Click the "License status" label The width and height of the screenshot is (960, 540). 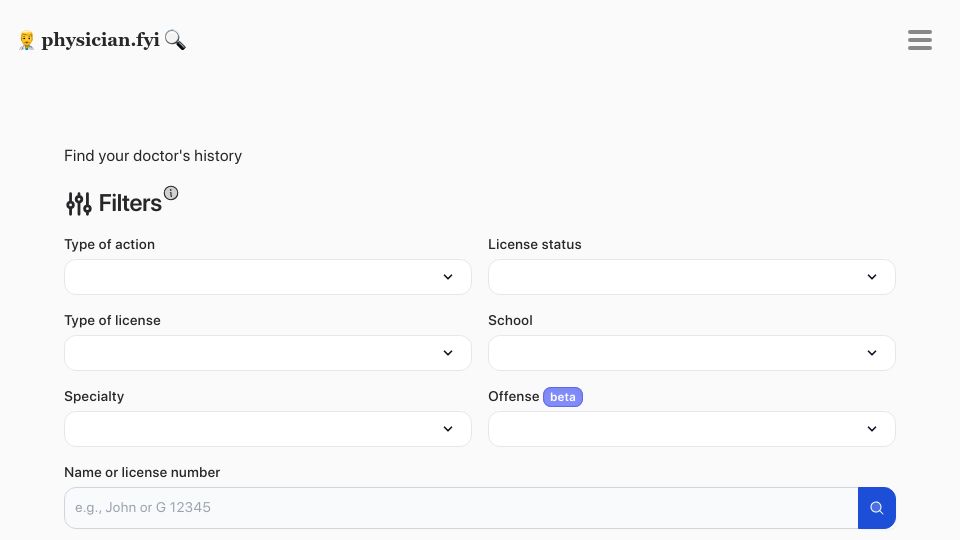(x=534, y=244)
